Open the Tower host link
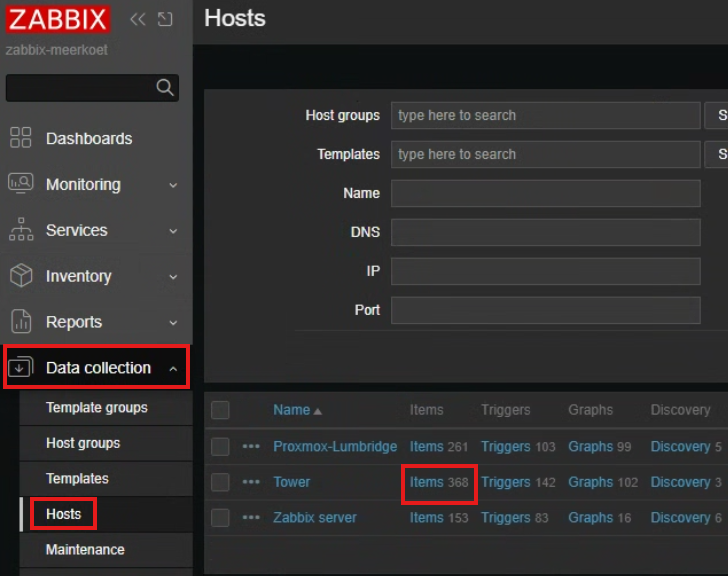 point(292,482)
